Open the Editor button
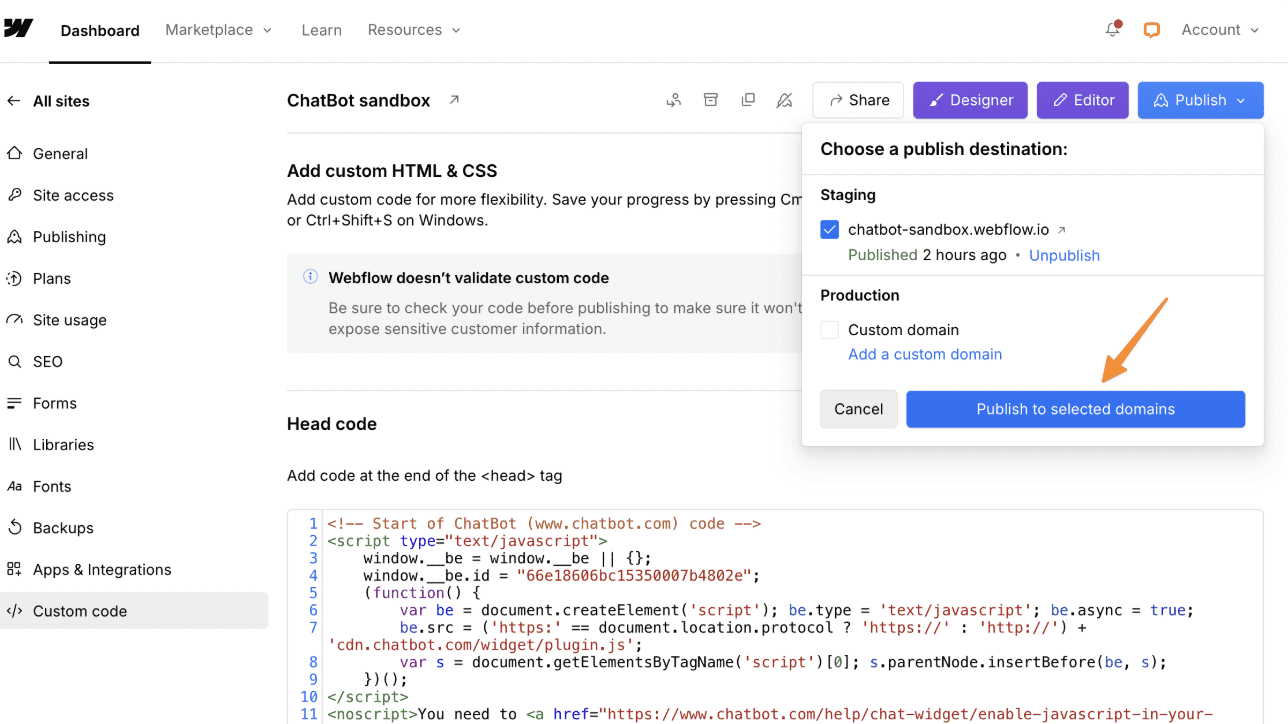The image size is (1288, 724). coord(1083,100)
